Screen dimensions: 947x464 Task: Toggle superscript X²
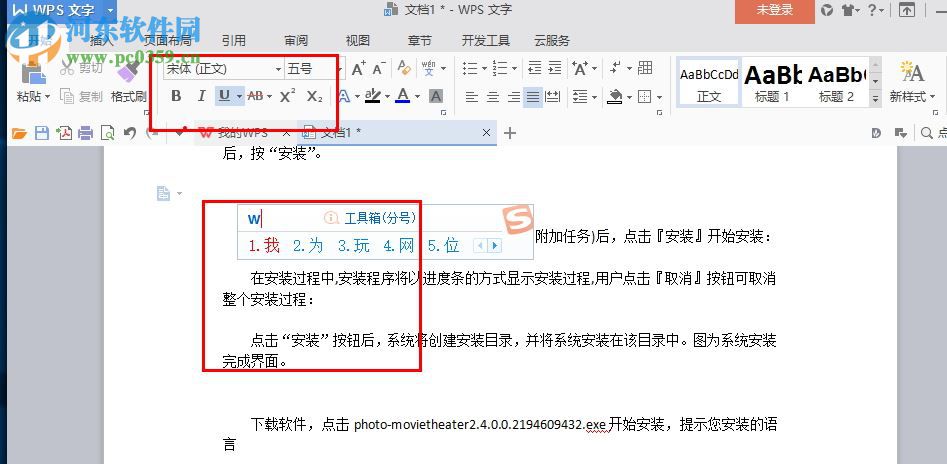pos(287,95)
